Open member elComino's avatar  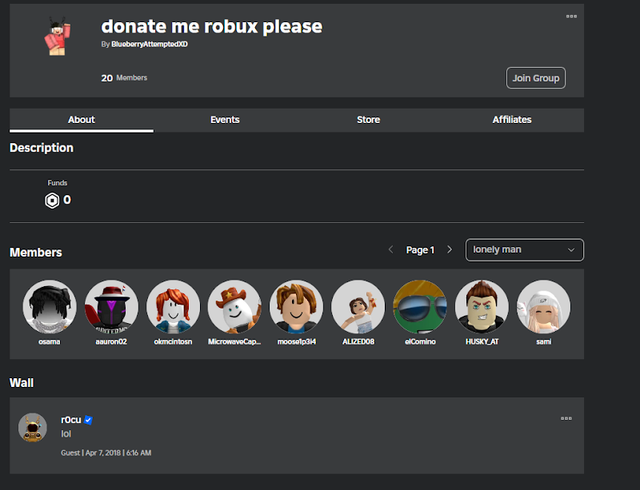point(420,307)
